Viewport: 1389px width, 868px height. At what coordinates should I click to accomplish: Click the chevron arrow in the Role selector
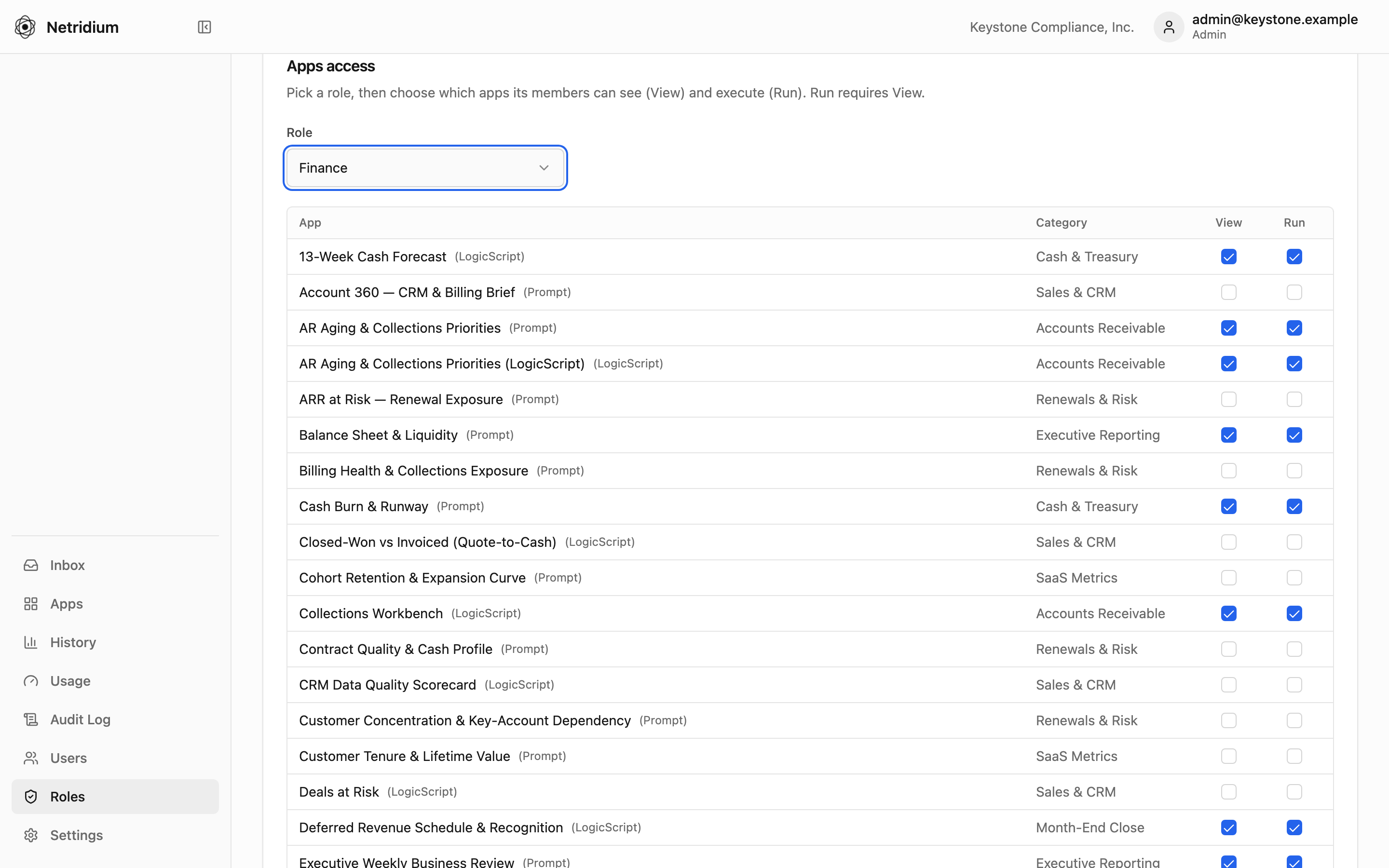coord(544,168)
